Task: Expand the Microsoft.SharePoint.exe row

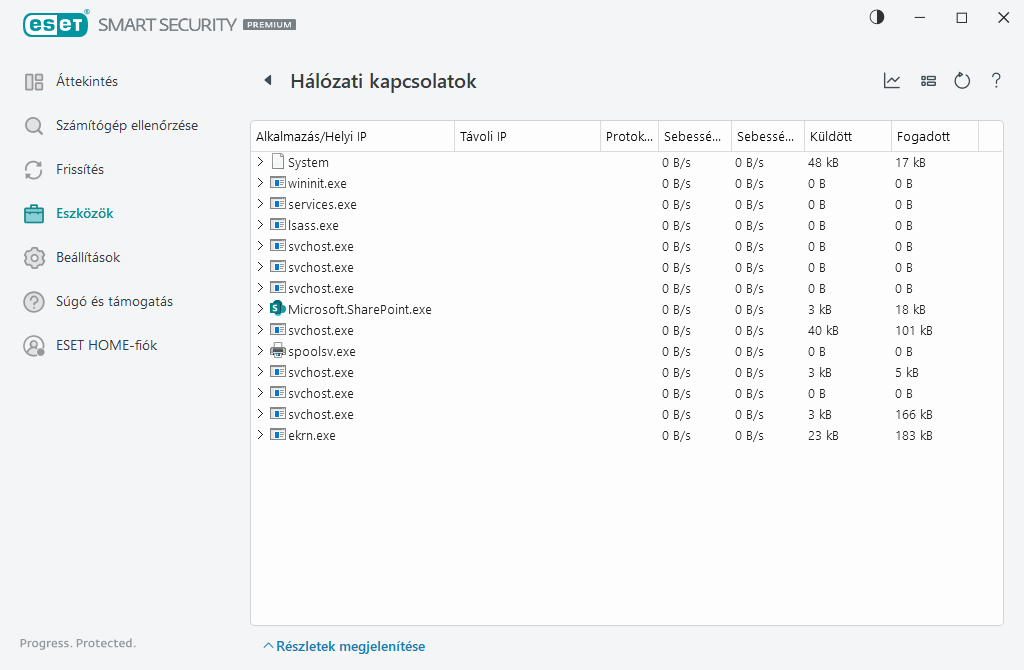Action: pos(261,309)
